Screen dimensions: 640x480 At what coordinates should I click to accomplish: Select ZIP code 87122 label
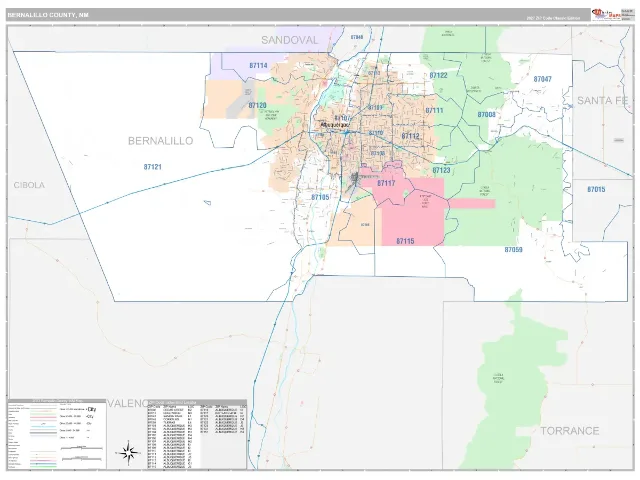(x=438, y=76)
